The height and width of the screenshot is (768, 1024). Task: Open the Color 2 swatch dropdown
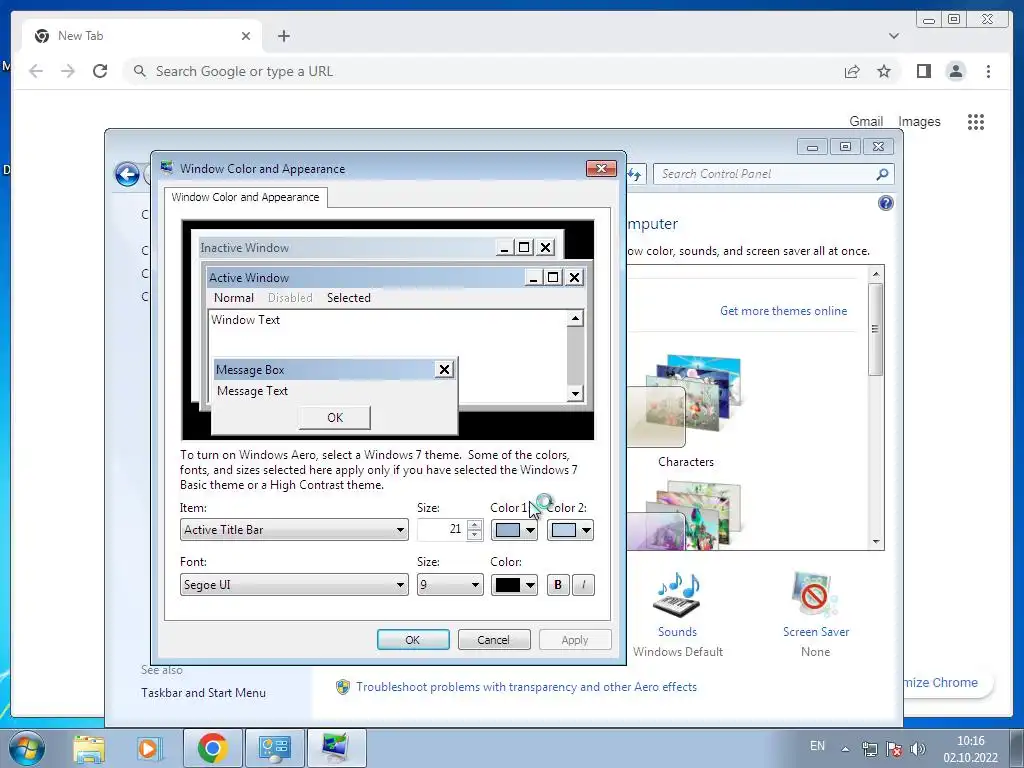(x=570, y=530)
